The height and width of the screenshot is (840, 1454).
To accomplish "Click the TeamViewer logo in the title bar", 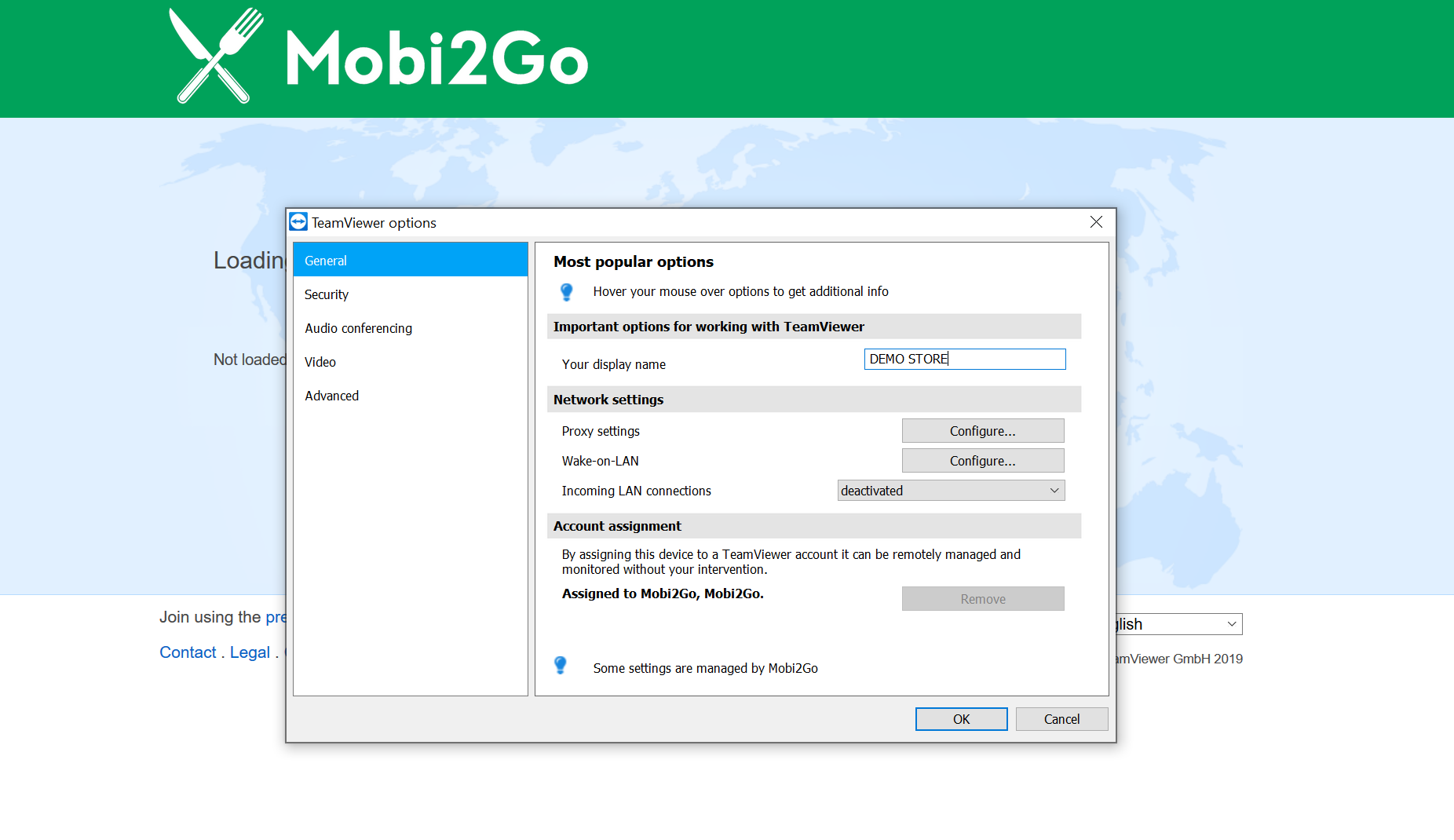I will click(x=298, y=222).
